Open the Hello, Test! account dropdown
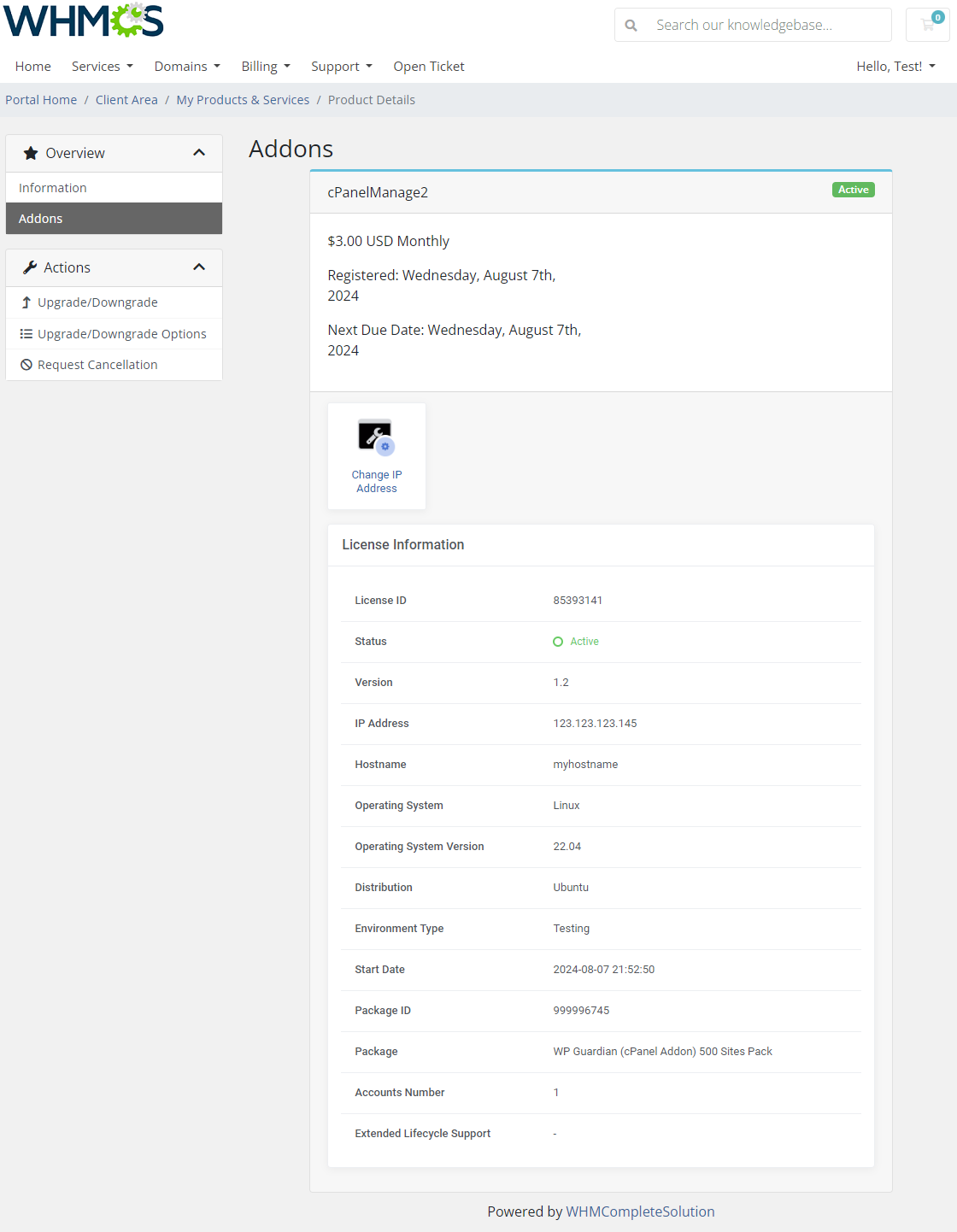This screenshot has height=1232, width=957. (895, 66)
